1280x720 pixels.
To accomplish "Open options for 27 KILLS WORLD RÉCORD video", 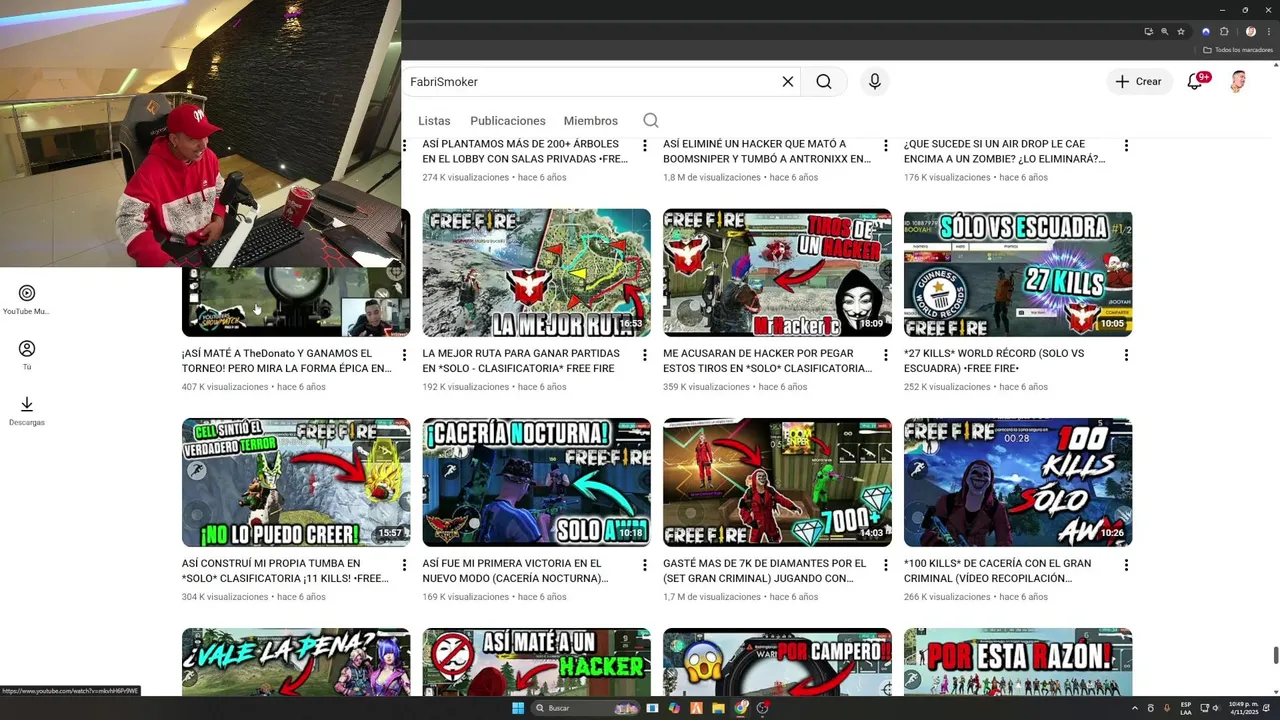I will 1126,355.
